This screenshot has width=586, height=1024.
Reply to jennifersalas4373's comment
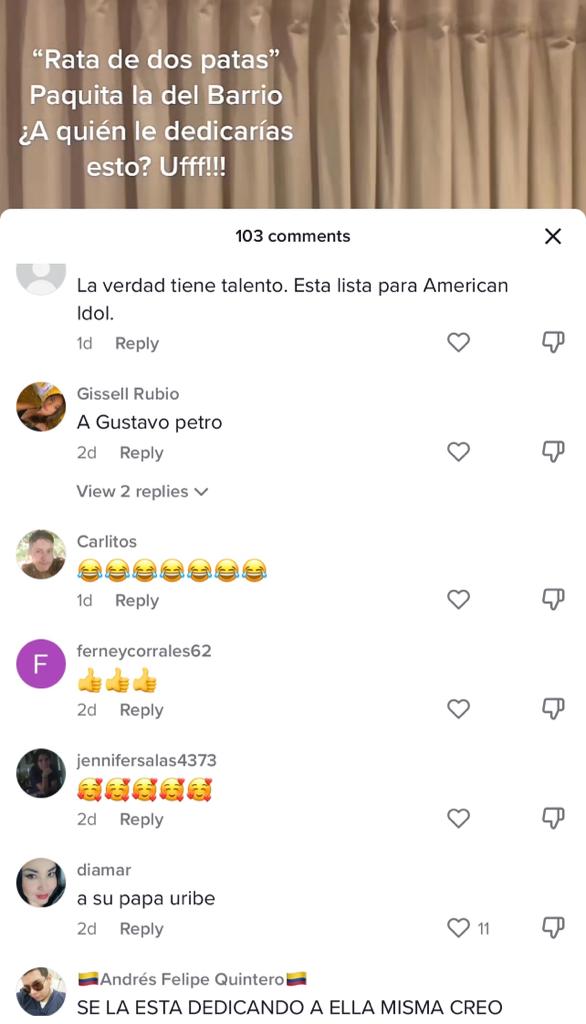pyautogui.click(x=141, y=819)
